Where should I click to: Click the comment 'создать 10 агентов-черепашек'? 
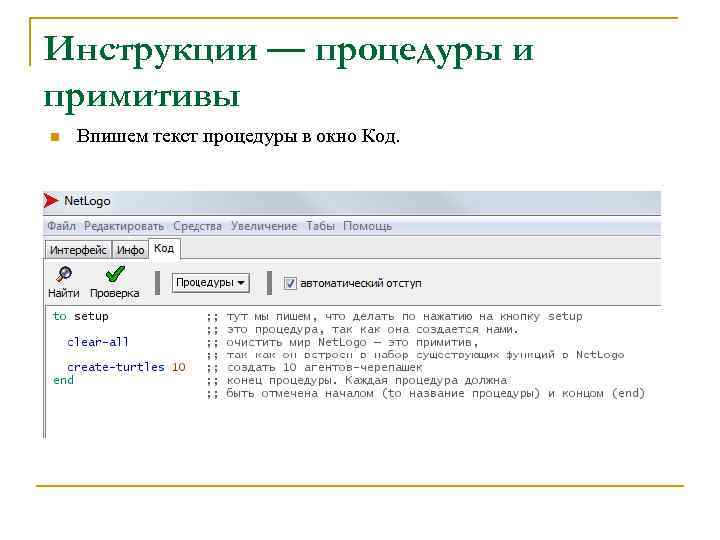315,368
